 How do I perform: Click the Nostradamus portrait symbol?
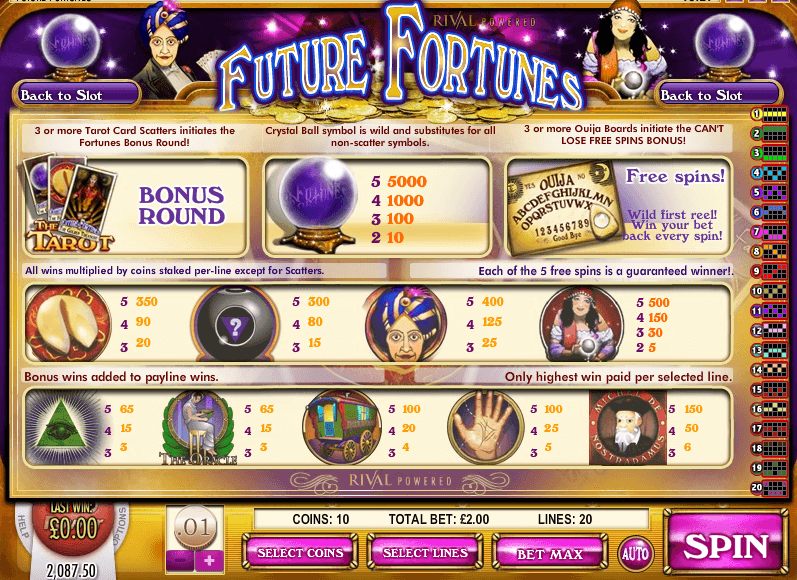coord(628,427)
